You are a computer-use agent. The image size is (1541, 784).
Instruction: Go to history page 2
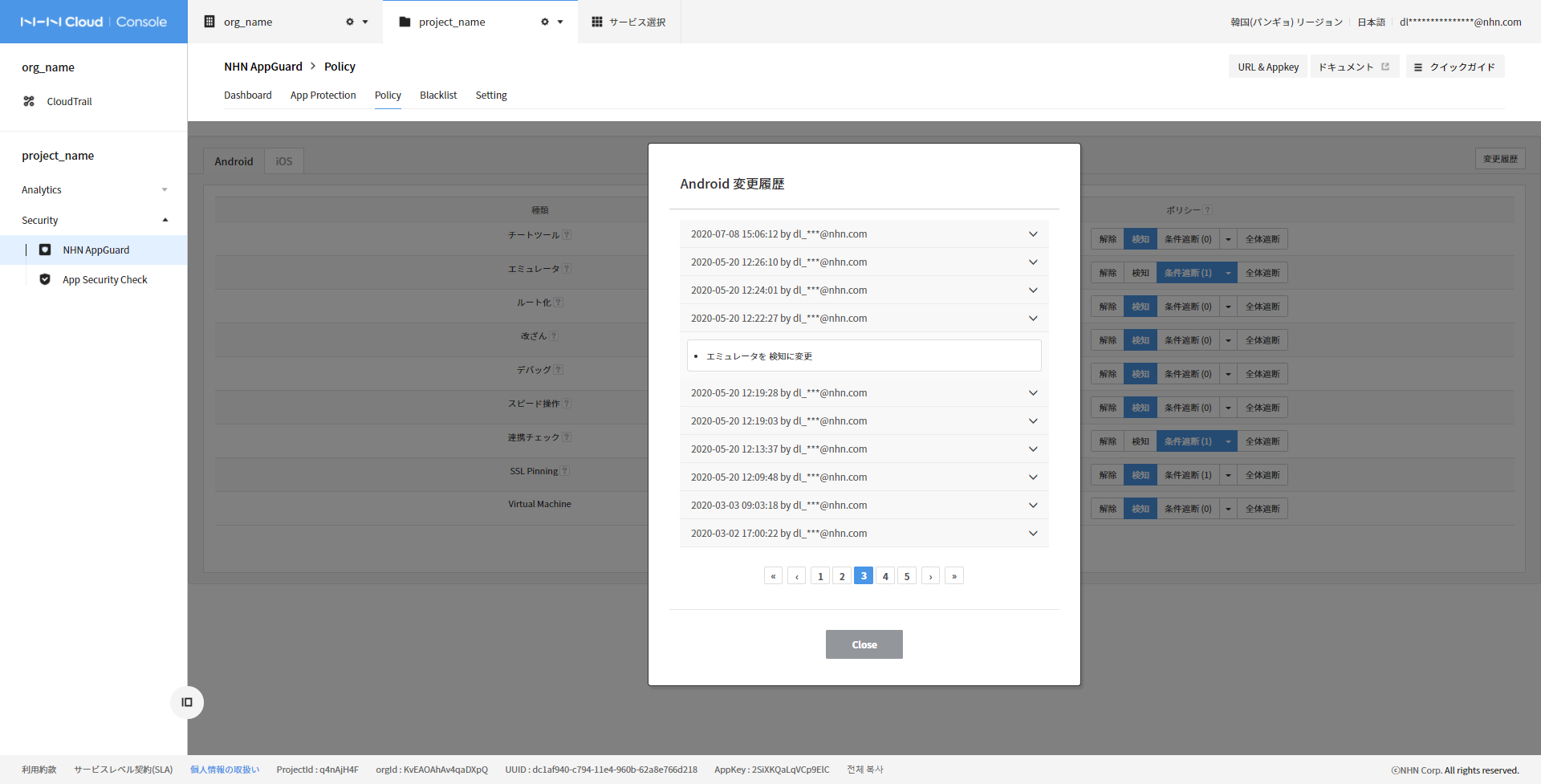(842, 576)
